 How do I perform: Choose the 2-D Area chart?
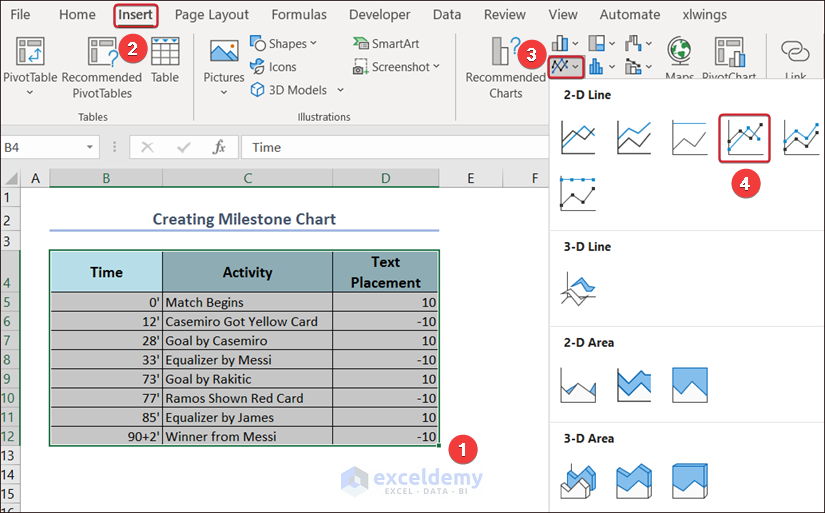pos(578,385)
